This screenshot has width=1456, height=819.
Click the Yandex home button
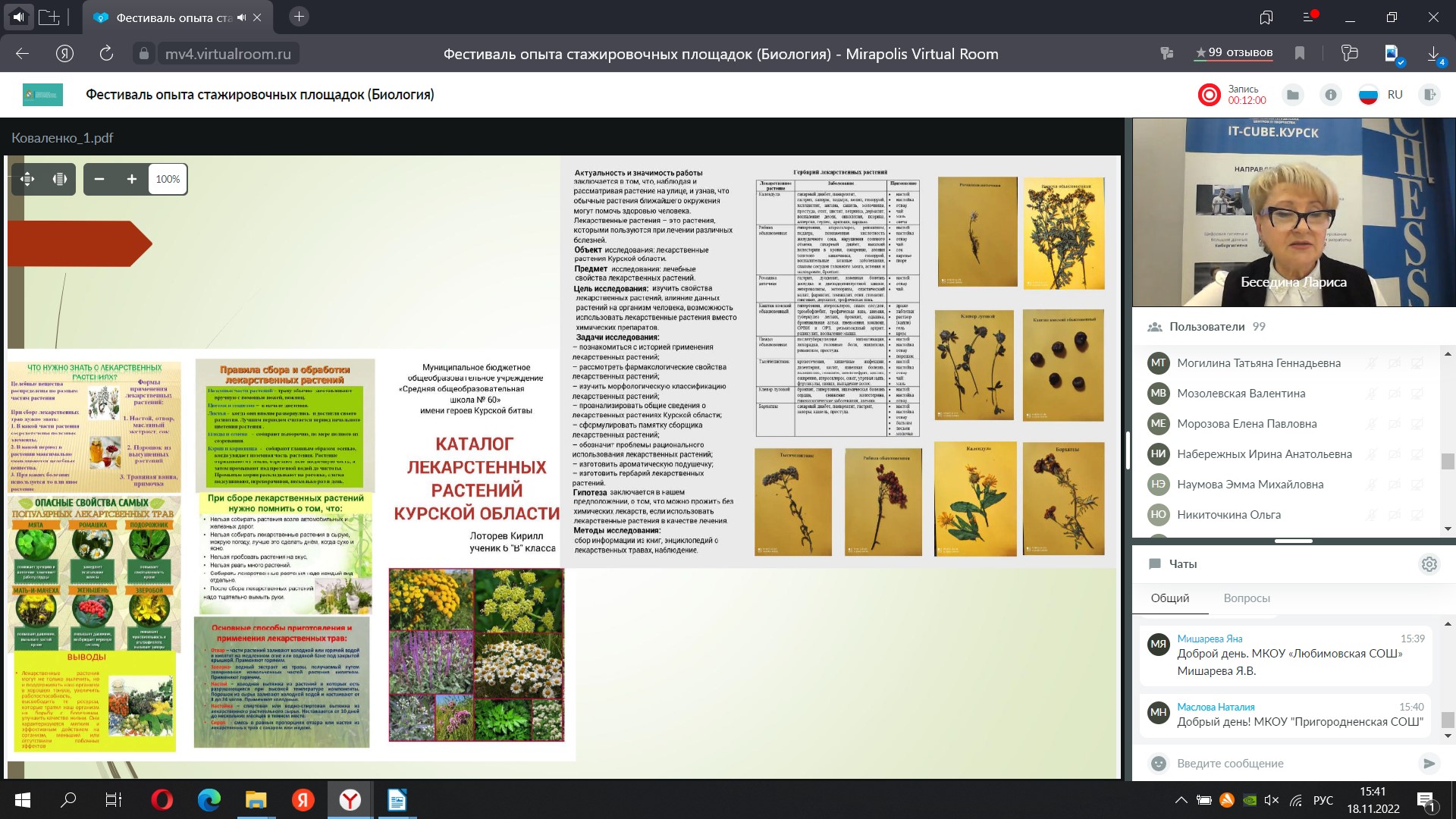point(64,54)
